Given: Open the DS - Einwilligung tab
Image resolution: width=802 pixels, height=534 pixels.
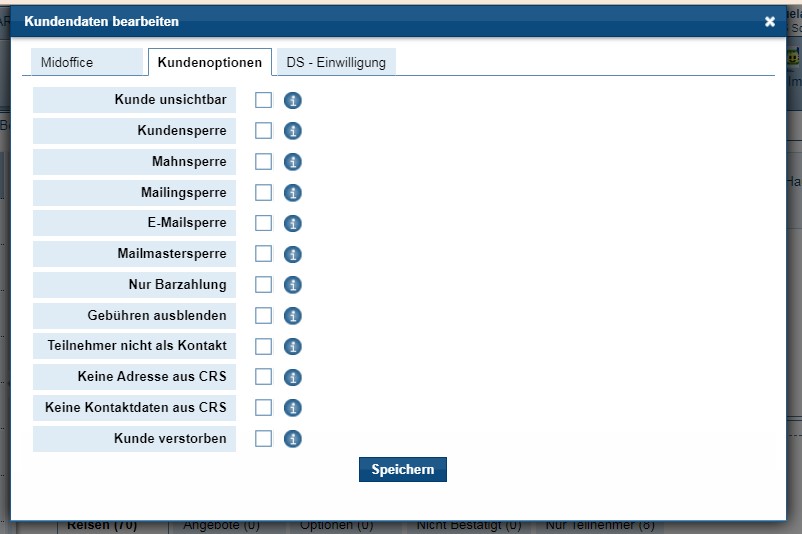Looking at the screenshot, I should click(336, 62).
